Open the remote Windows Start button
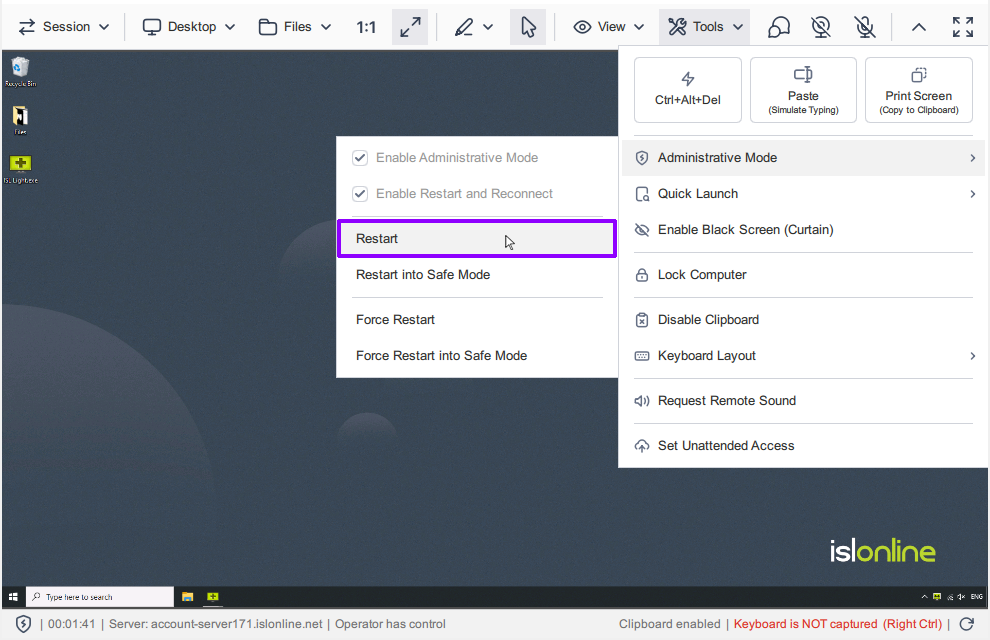The image size is (990, 640). coord(13,596)
